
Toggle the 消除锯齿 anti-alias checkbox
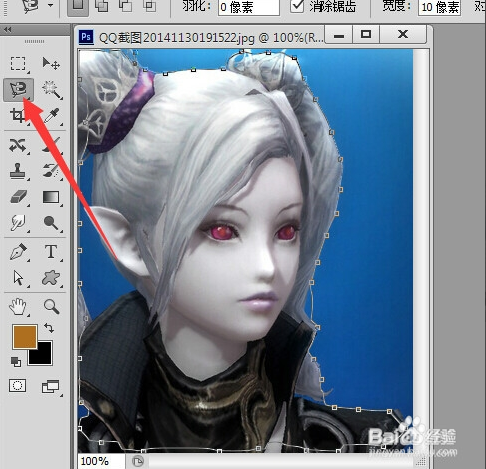[x=297, y=6]
